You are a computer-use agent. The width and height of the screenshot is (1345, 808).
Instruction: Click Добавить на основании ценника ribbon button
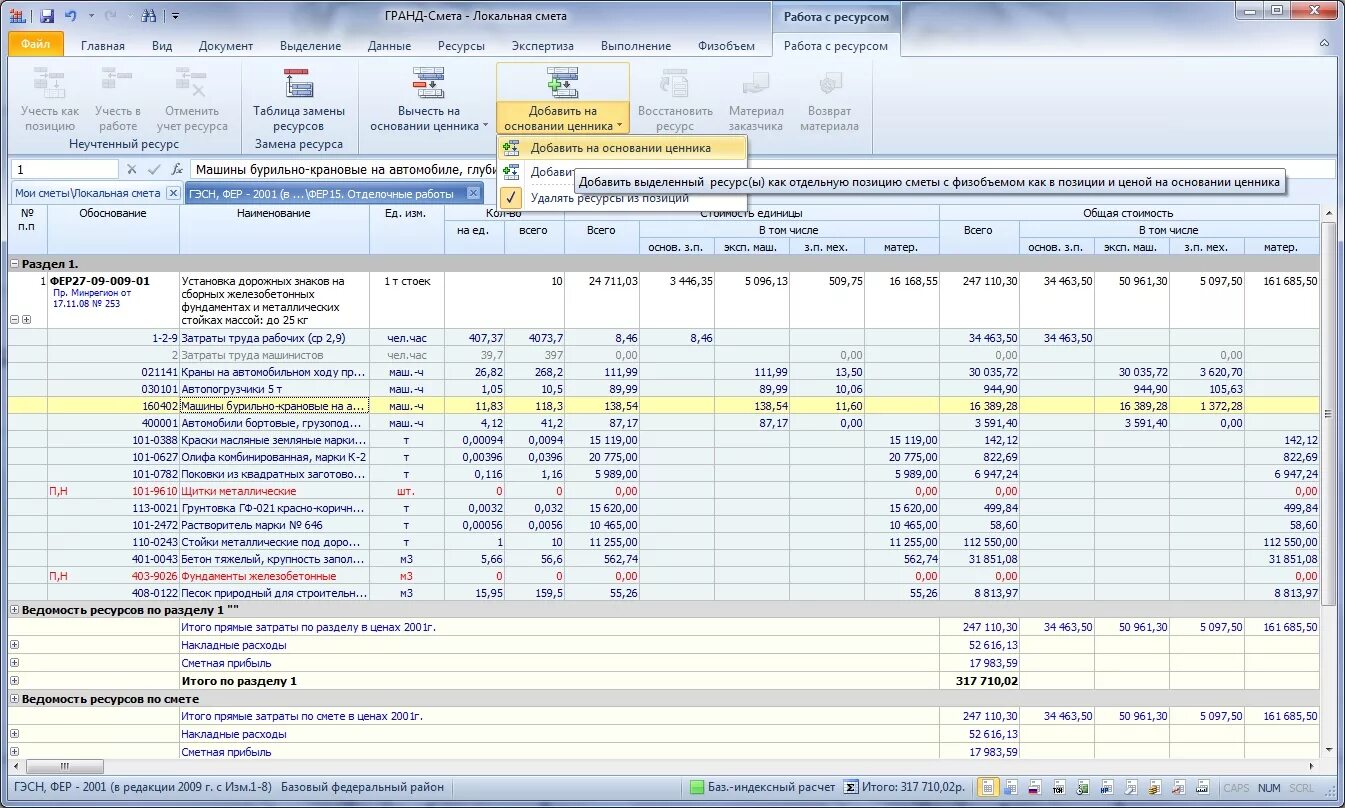pos(563,100)
